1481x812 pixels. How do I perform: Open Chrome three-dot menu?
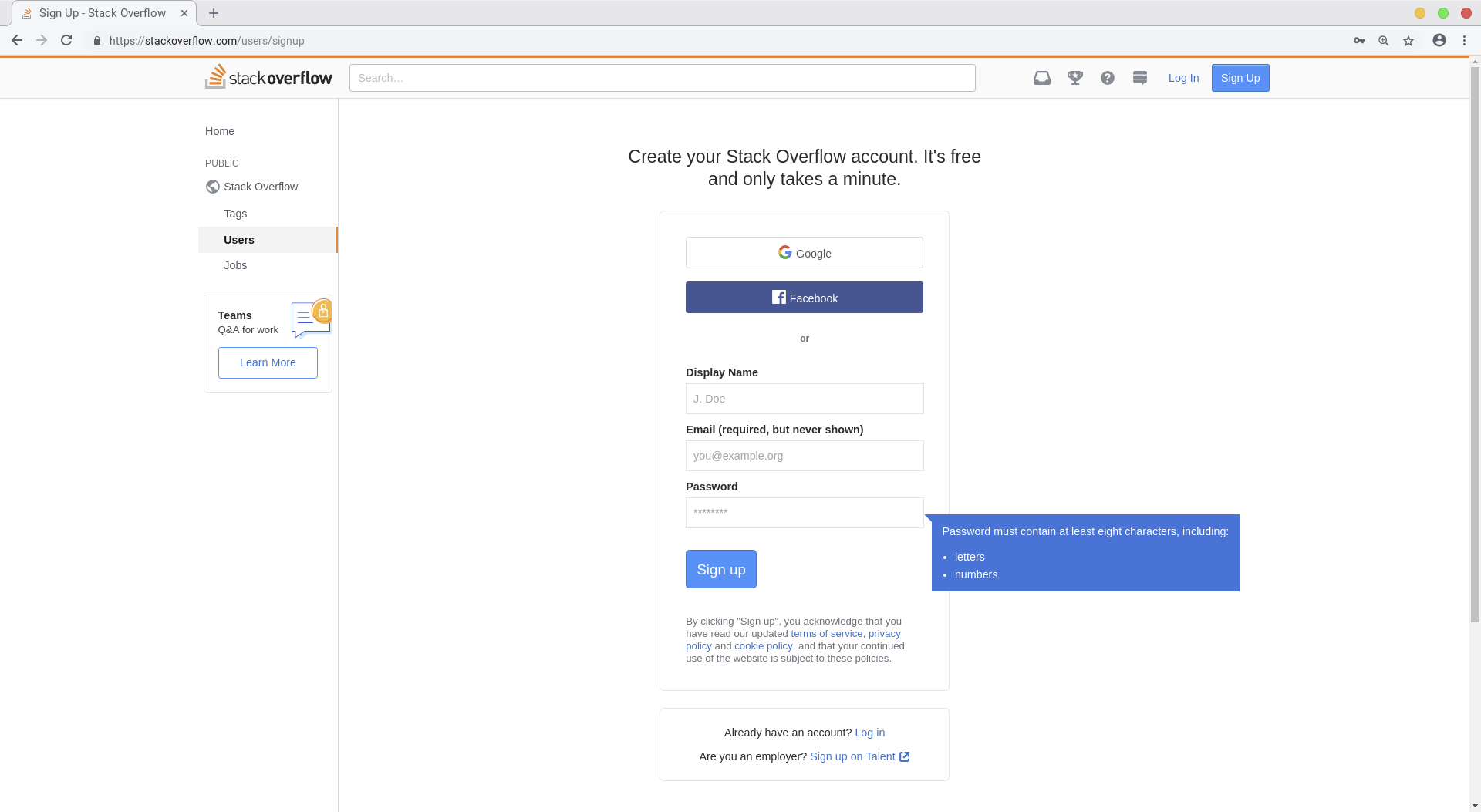pyautogui.click(x=1464, y=41)
